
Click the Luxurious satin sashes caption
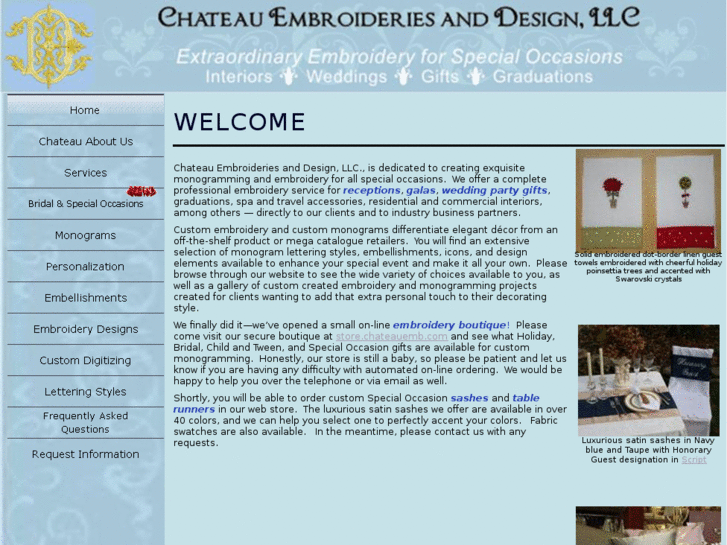pos(648,449)
